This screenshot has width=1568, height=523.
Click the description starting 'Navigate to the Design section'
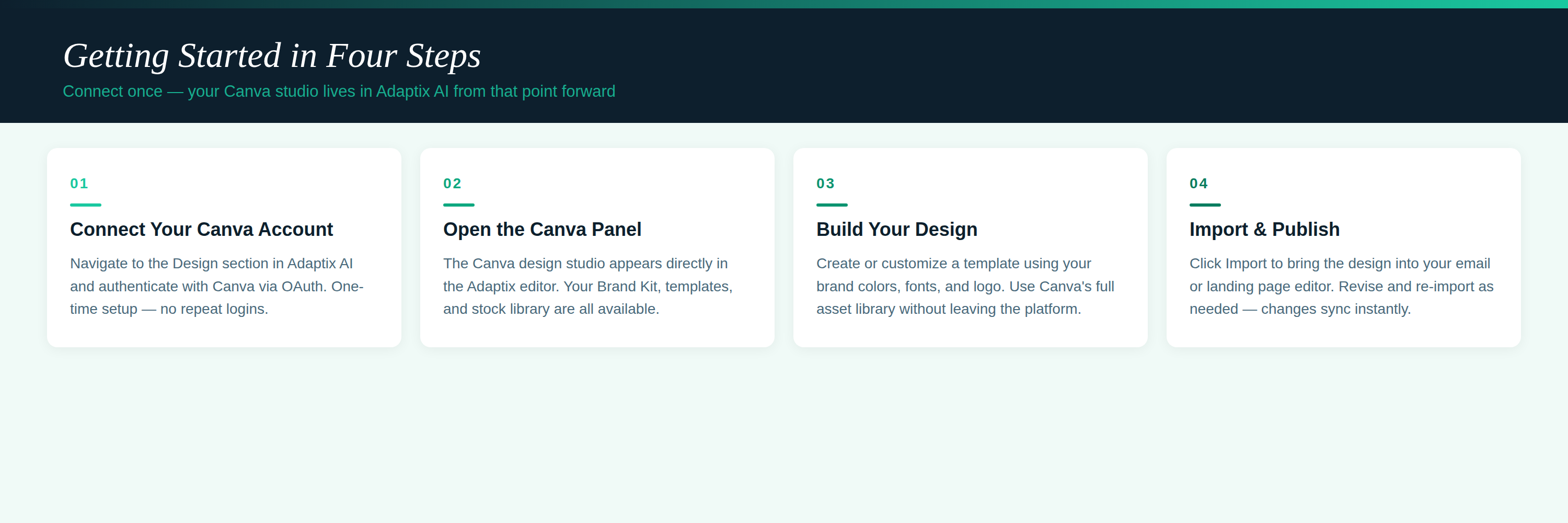(217, 286)
